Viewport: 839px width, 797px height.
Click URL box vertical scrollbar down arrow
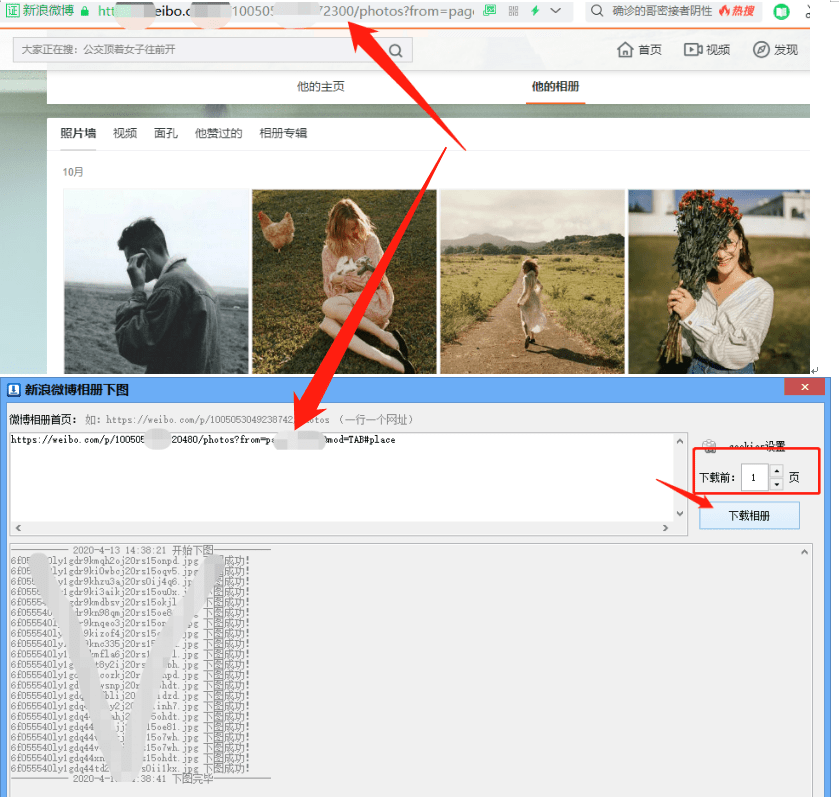tap(680, 514)
